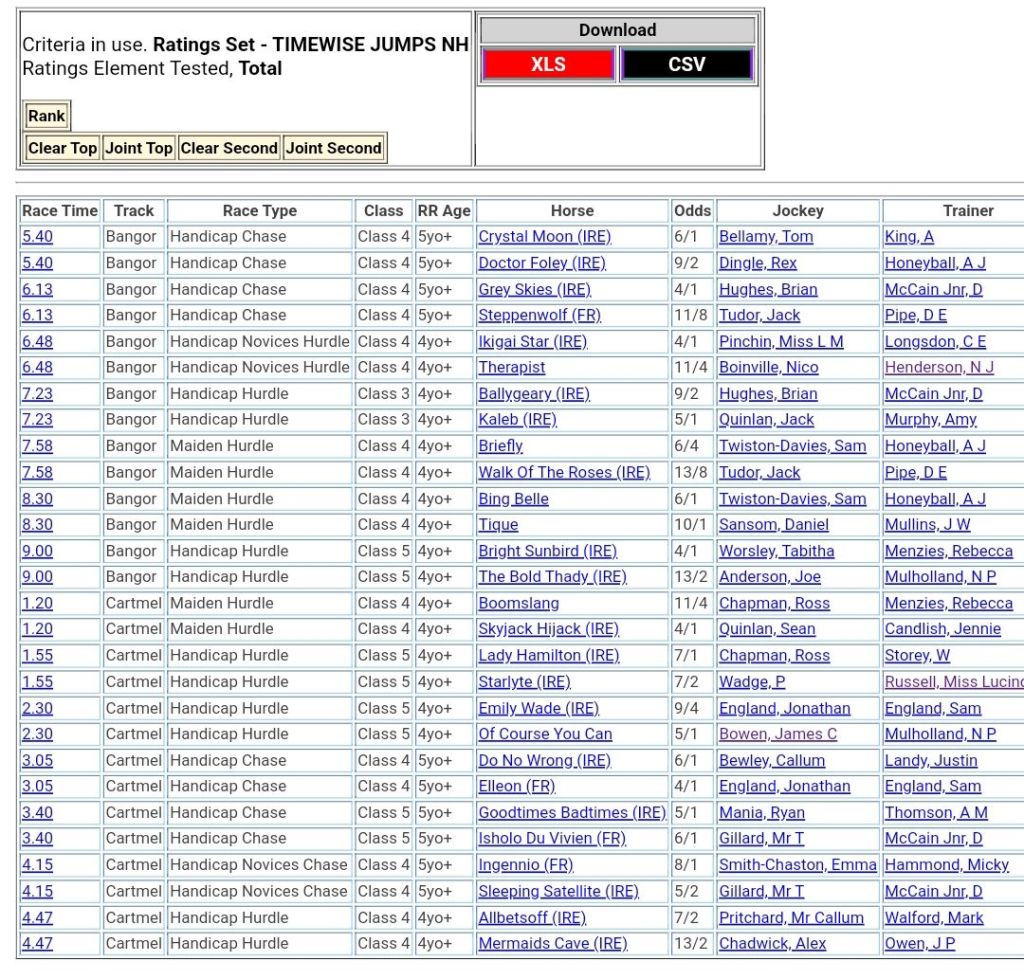Open jockey Smith-Chaston, Emma link

tap(797, 865)
